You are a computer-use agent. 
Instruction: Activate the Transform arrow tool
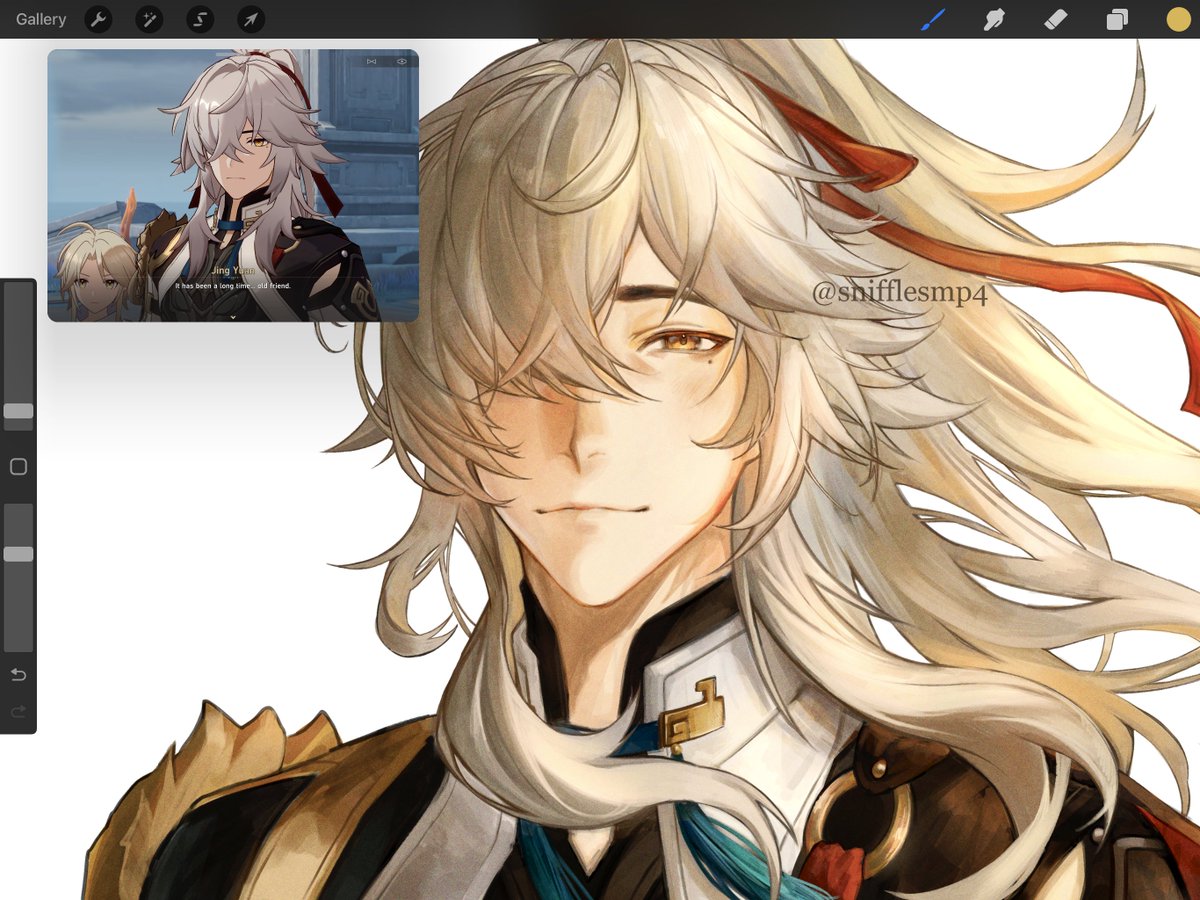click(x=251, y=19)
